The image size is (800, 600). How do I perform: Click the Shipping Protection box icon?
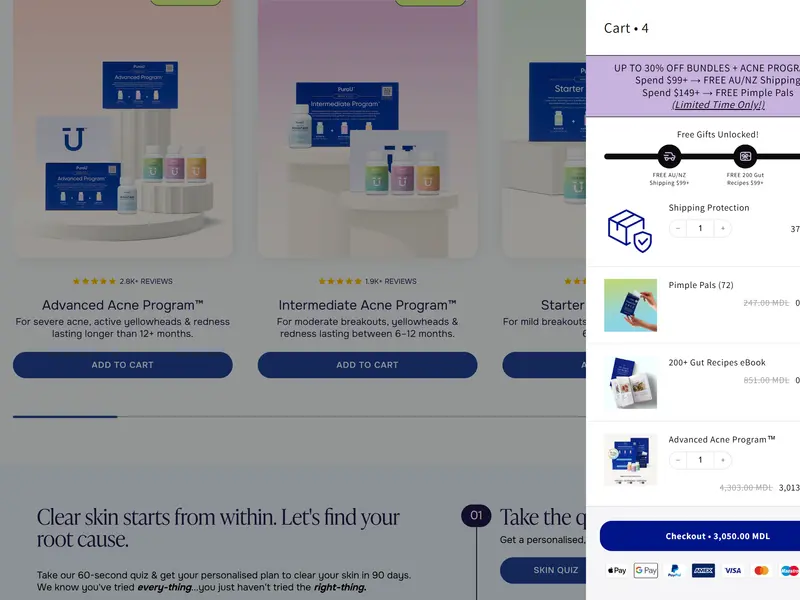pos(630,231)
